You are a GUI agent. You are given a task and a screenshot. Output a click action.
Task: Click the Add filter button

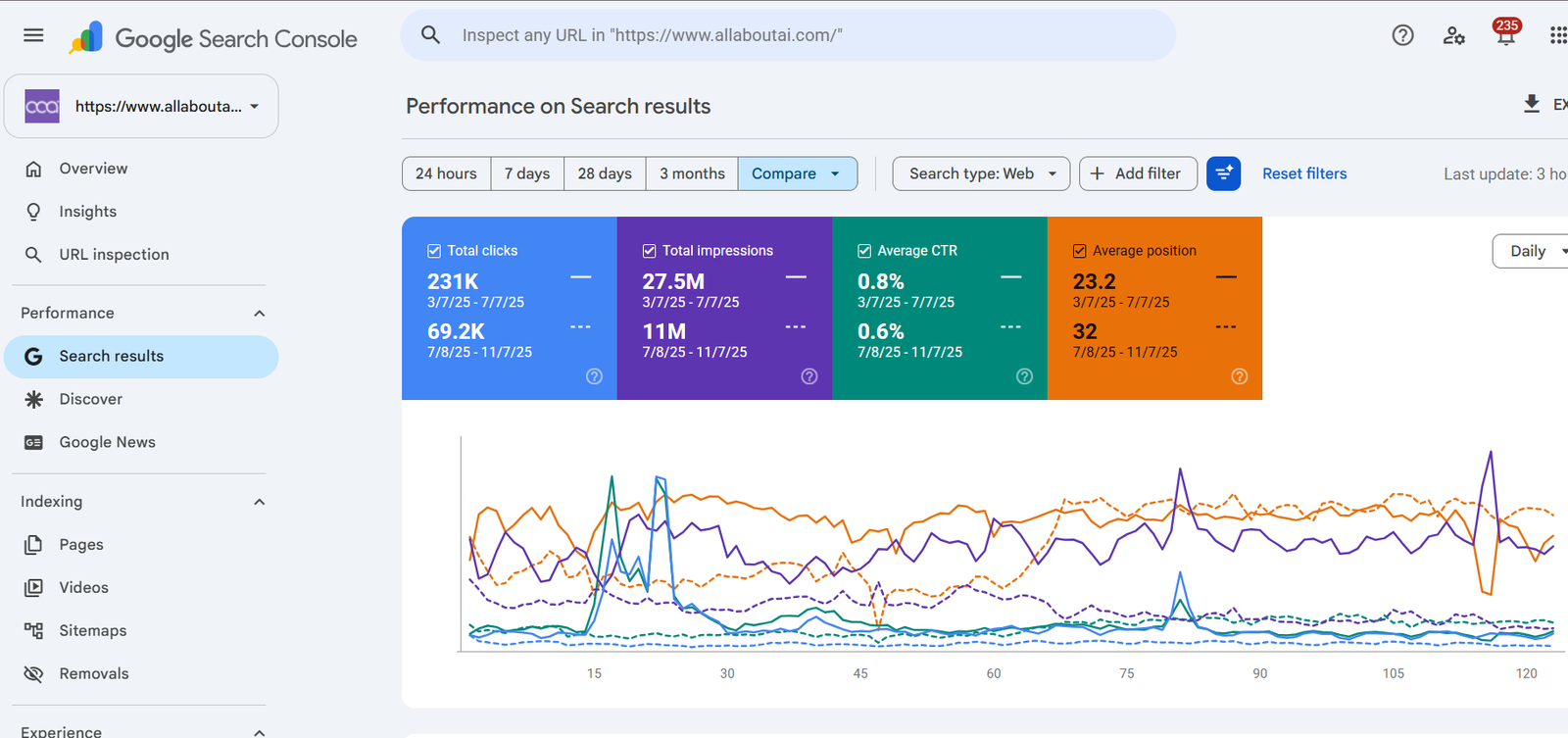[1138, 173]
